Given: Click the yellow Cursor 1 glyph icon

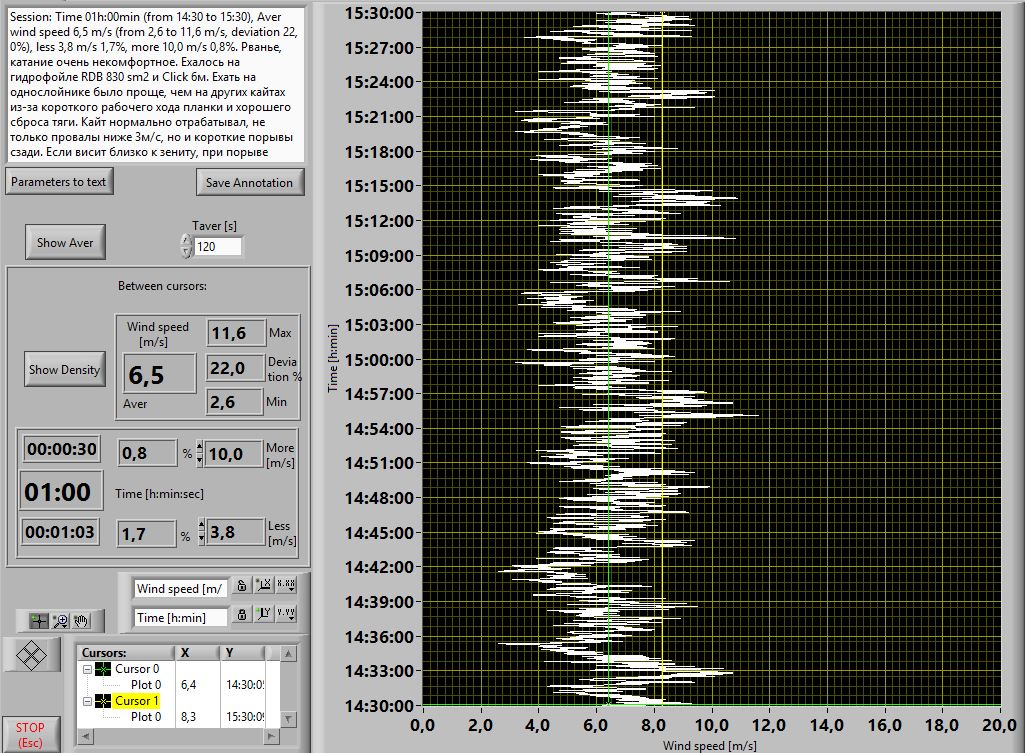Looking at the screenshot, I should [x=103, y=701].
